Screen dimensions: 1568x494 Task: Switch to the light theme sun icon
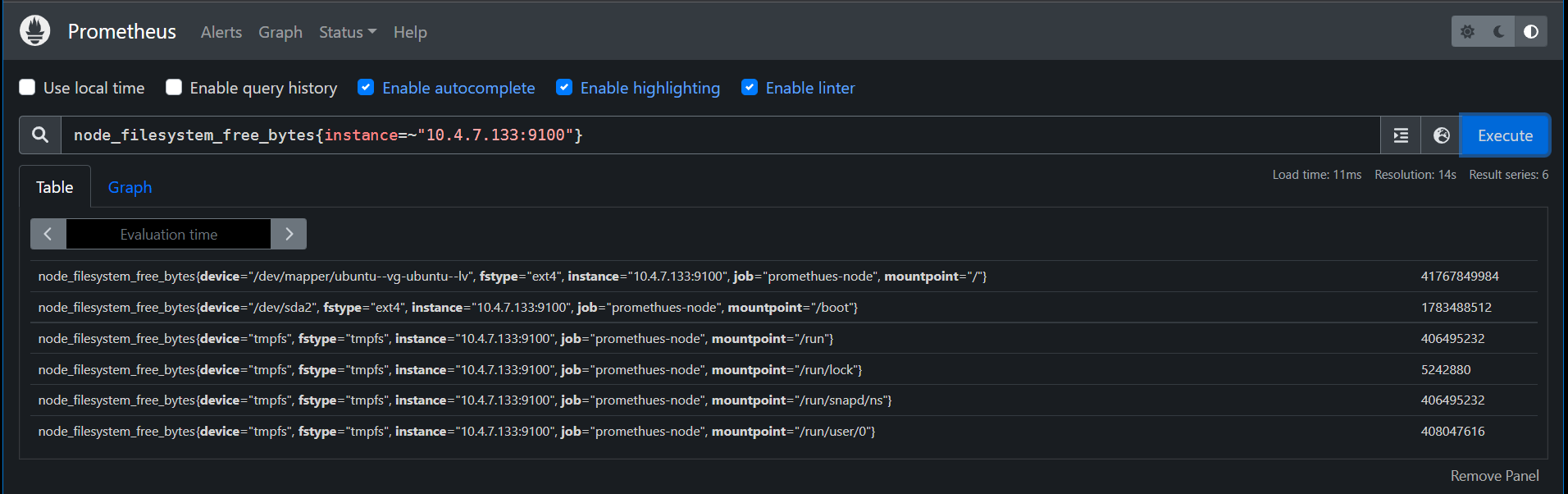tap(1468, 31)
